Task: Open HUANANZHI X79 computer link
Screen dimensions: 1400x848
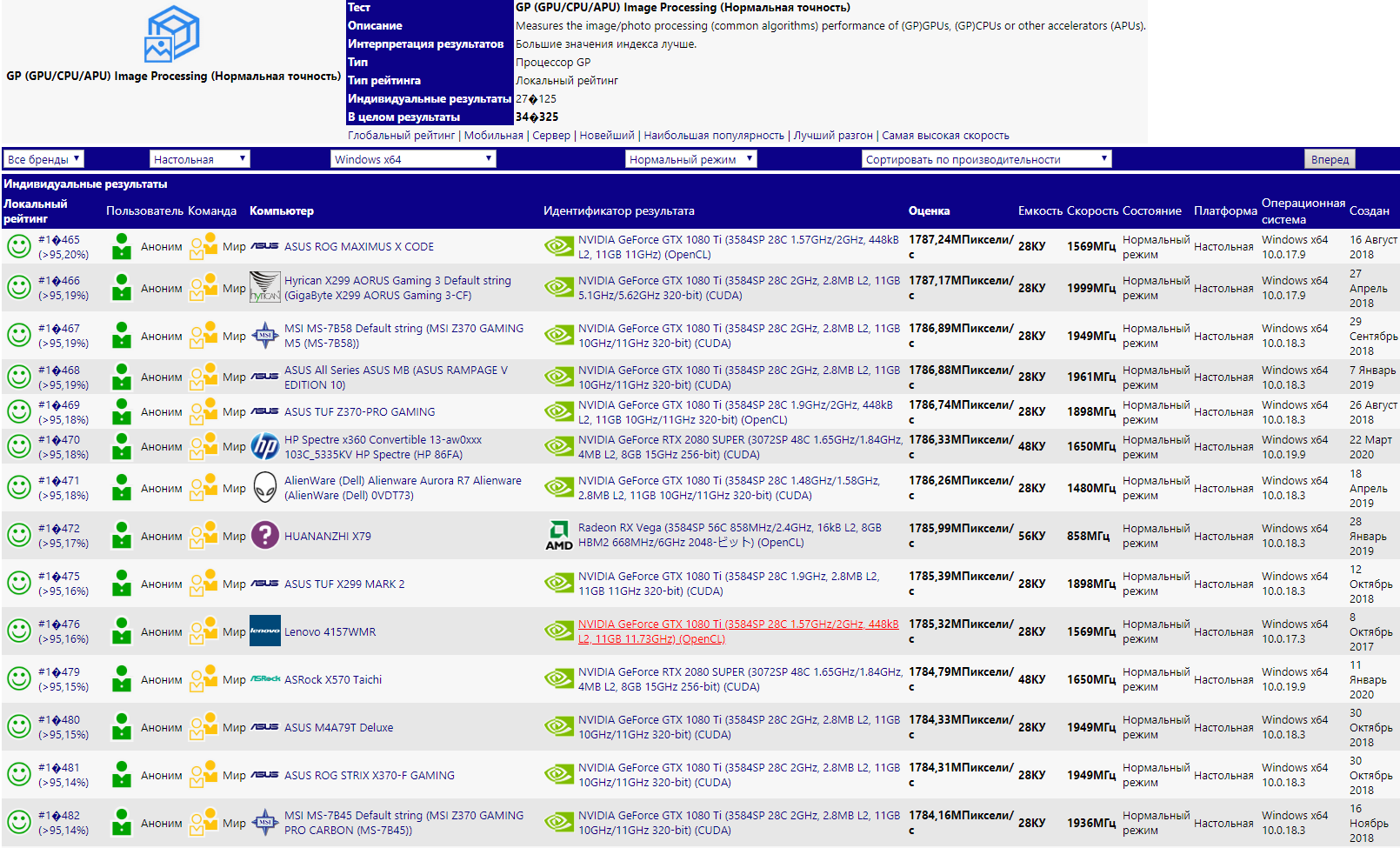Action: (328, 536)
